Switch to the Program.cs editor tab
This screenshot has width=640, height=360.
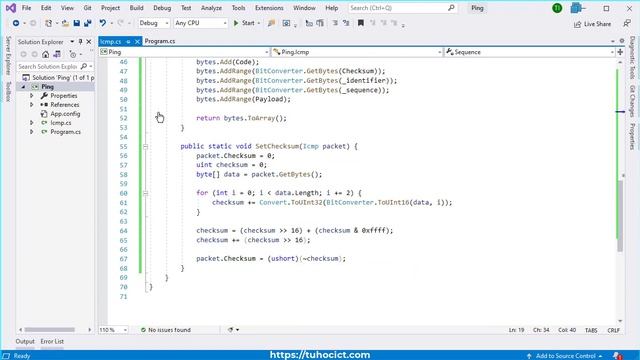point(160,41)
